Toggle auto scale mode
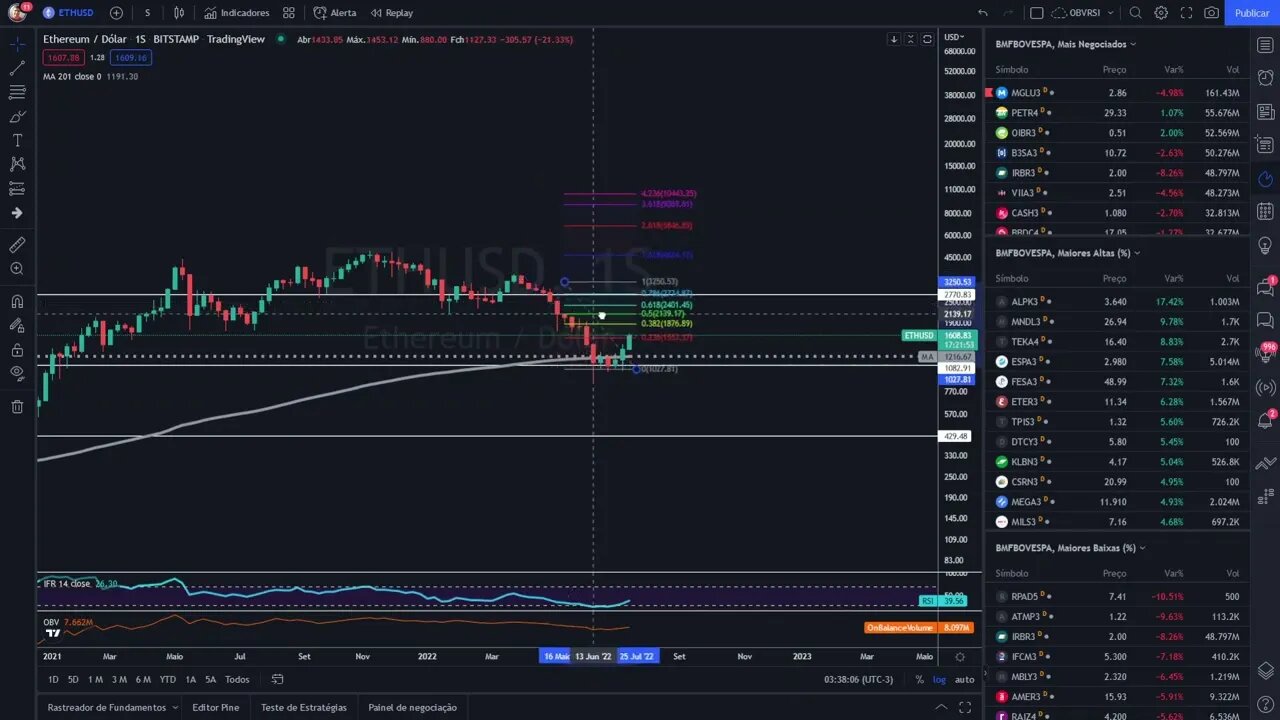 click(x=964, y=680)
